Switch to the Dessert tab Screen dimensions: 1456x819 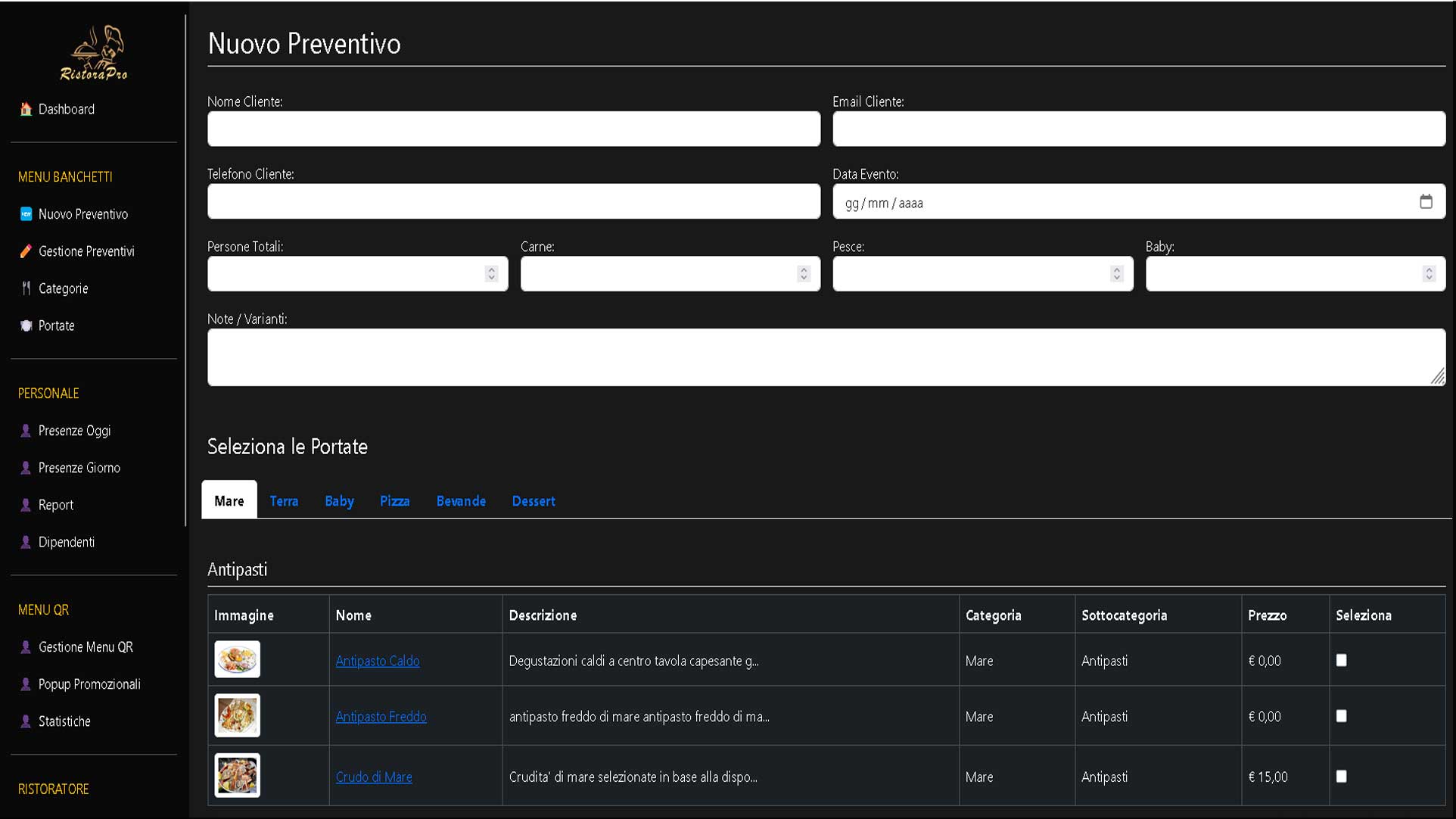tap(534, 500)
